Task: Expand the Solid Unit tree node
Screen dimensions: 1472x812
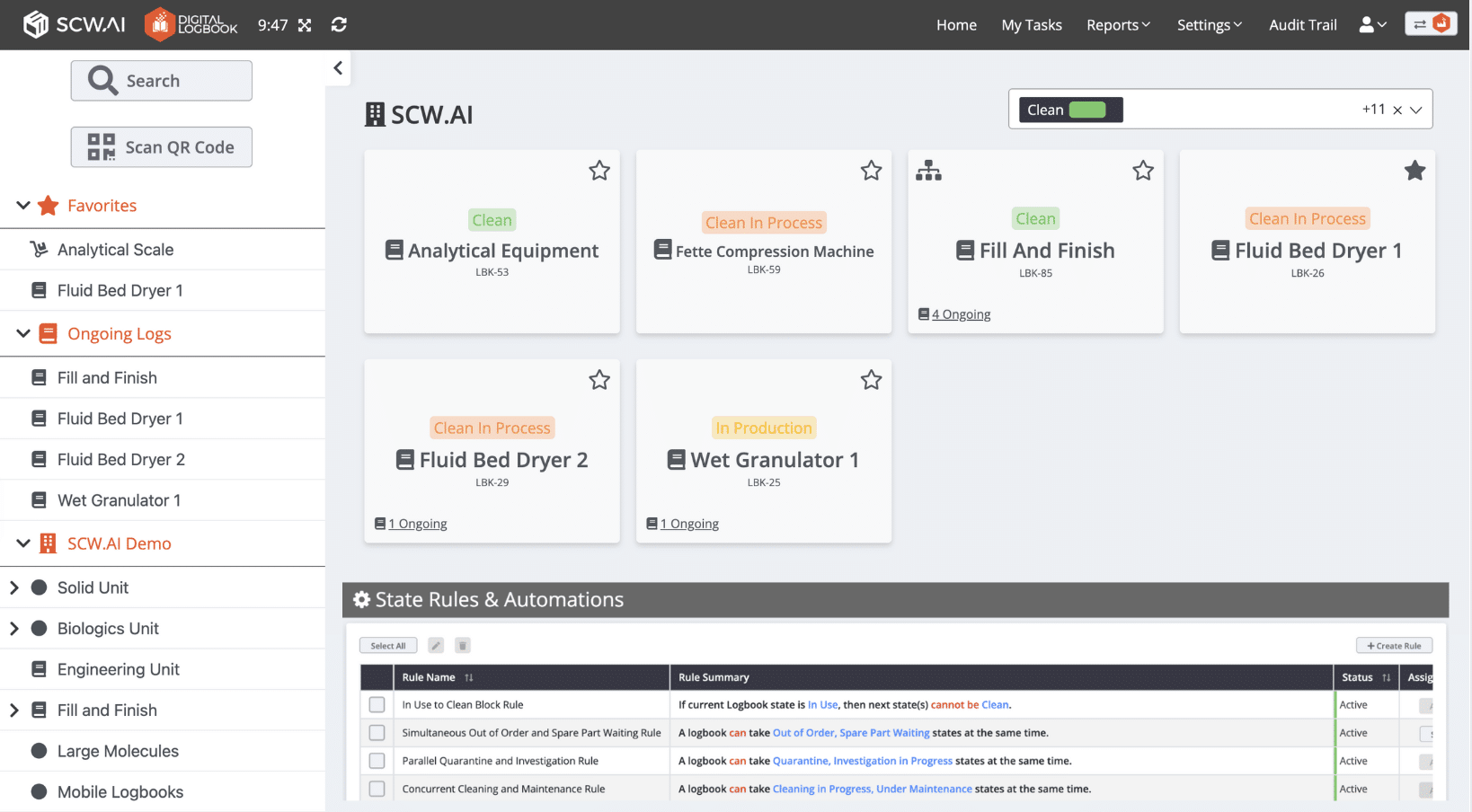Action: [14, 588]
